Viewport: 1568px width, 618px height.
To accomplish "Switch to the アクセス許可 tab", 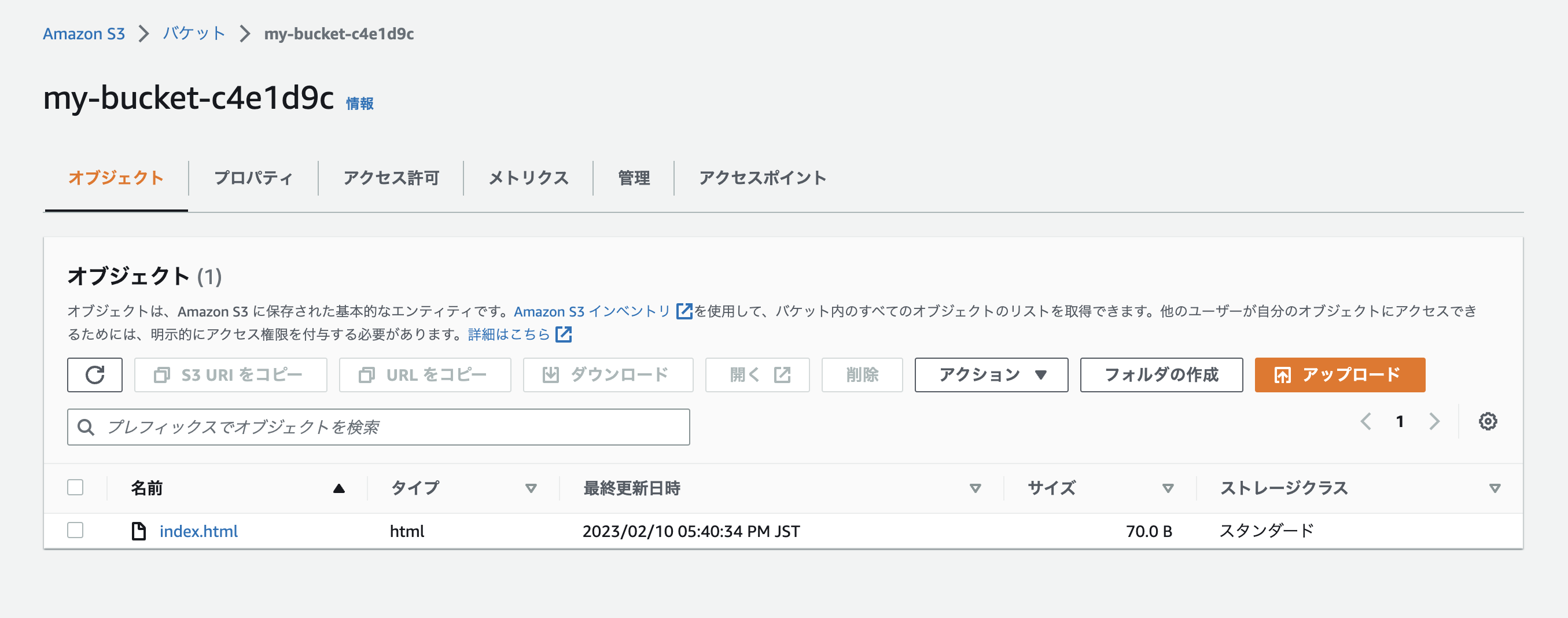I will pyautogui.click(x=391, y=178).
